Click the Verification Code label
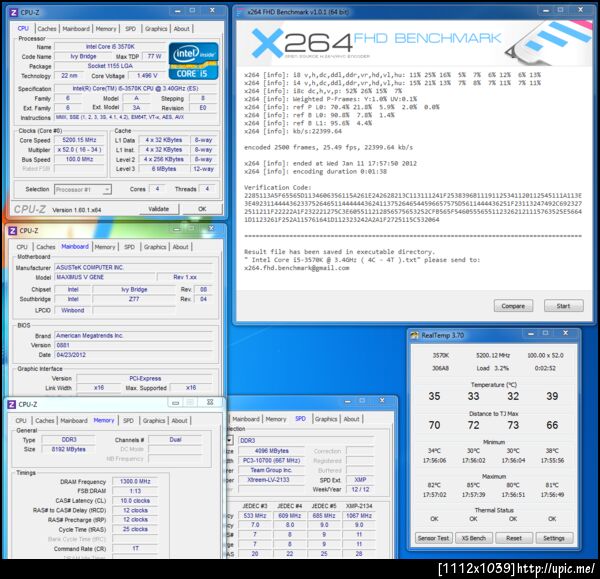This screenshot has height=579, width=600. point(278,188)
